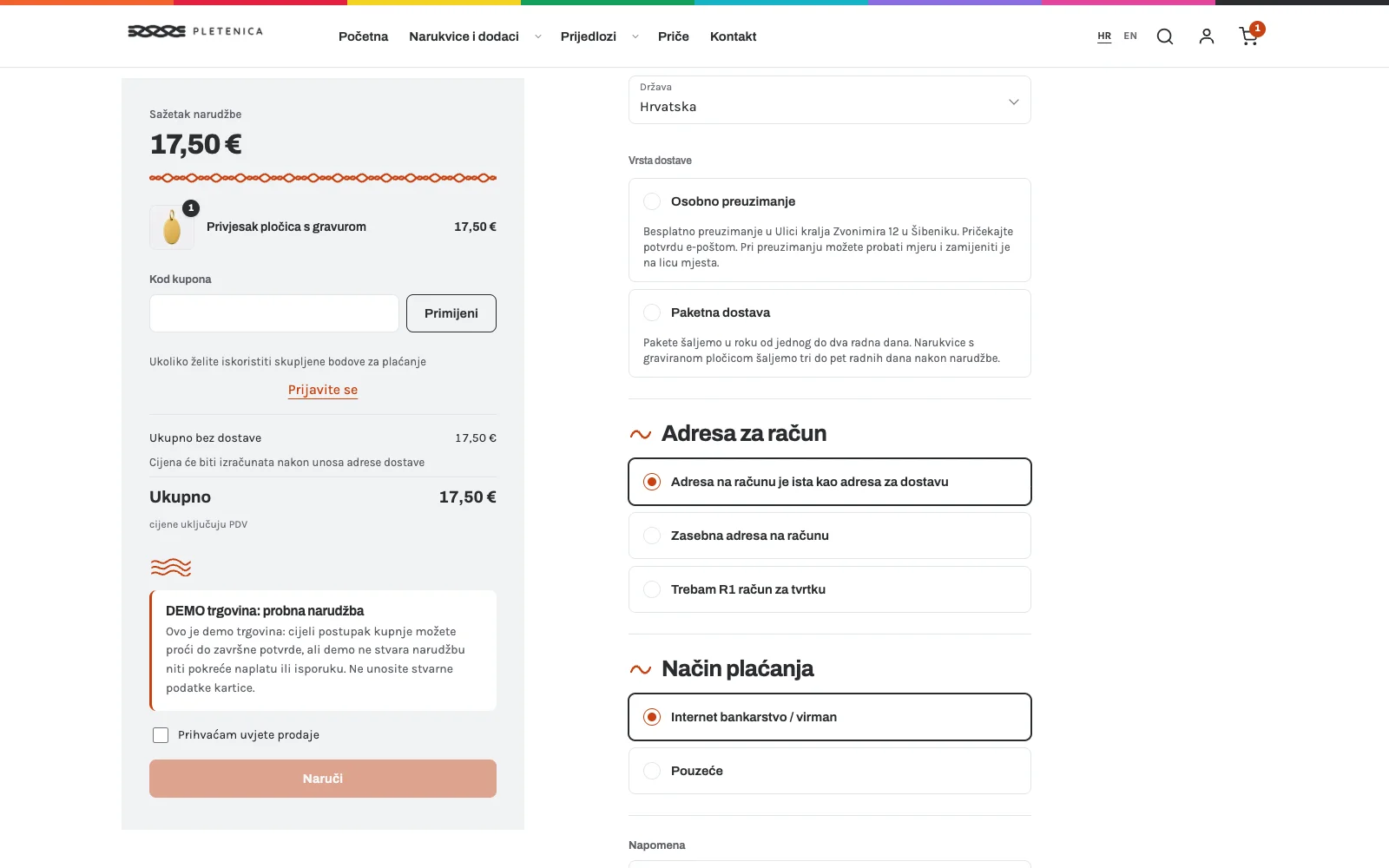Open Priče menu item

point(674,36)
